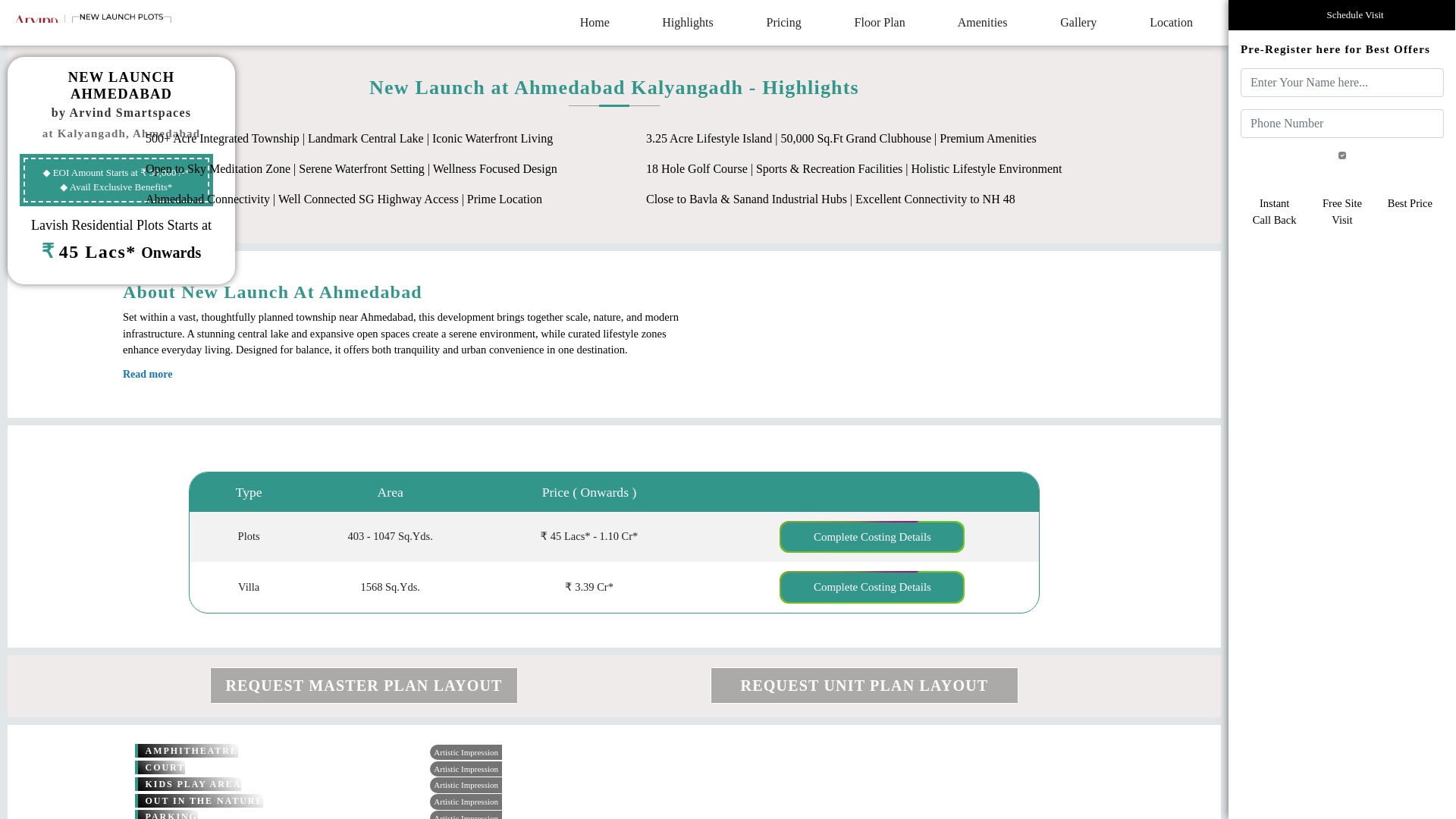Open Complete Costing Details for Villa
Screen dimensions: 1456x819
point(871,587)
